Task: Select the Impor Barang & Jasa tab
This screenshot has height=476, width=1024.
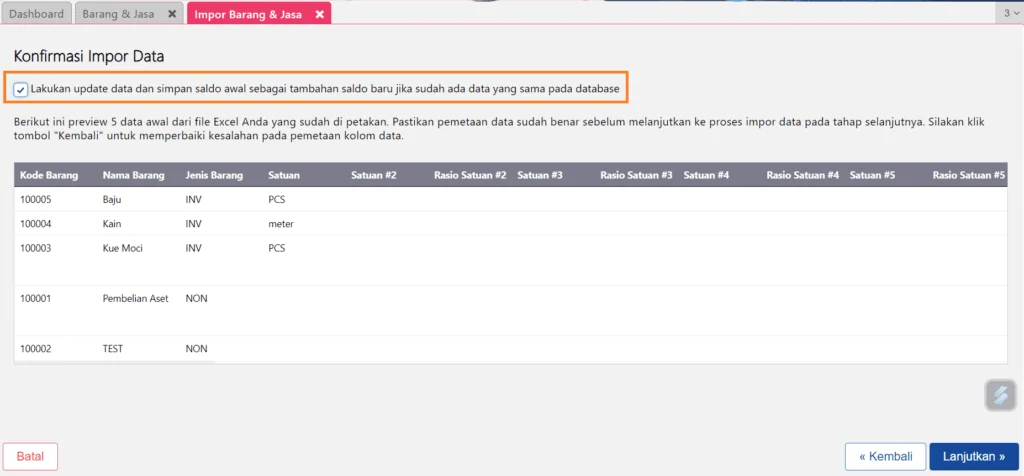Action: click(250, 14)
